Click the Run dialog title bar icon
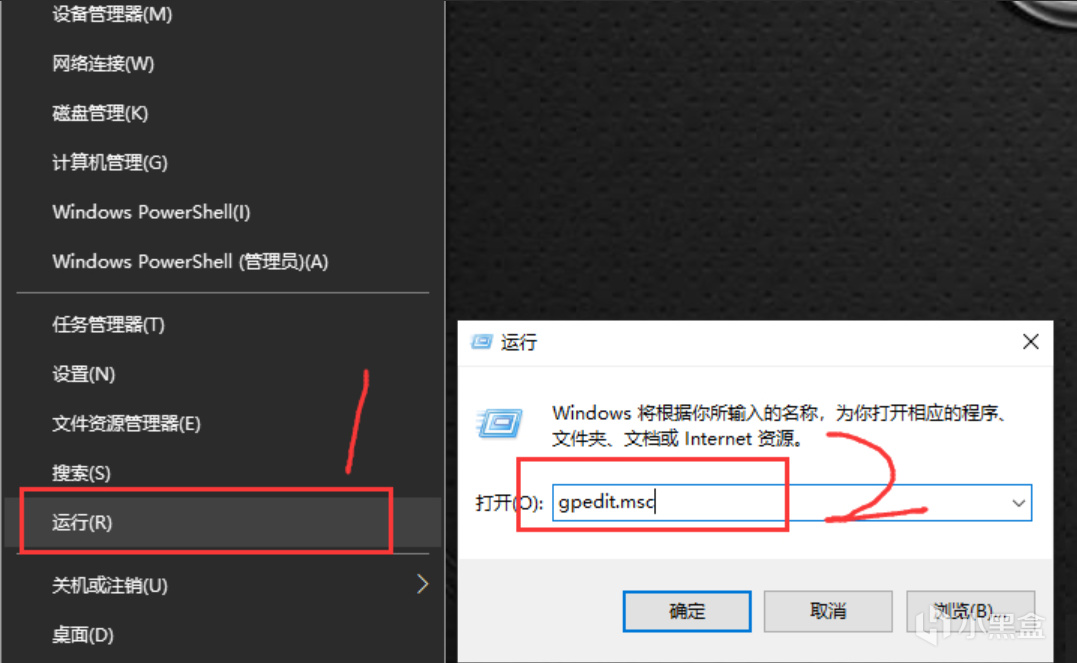The height and width of the screenshot is (663, 1077). coord(481,341)
